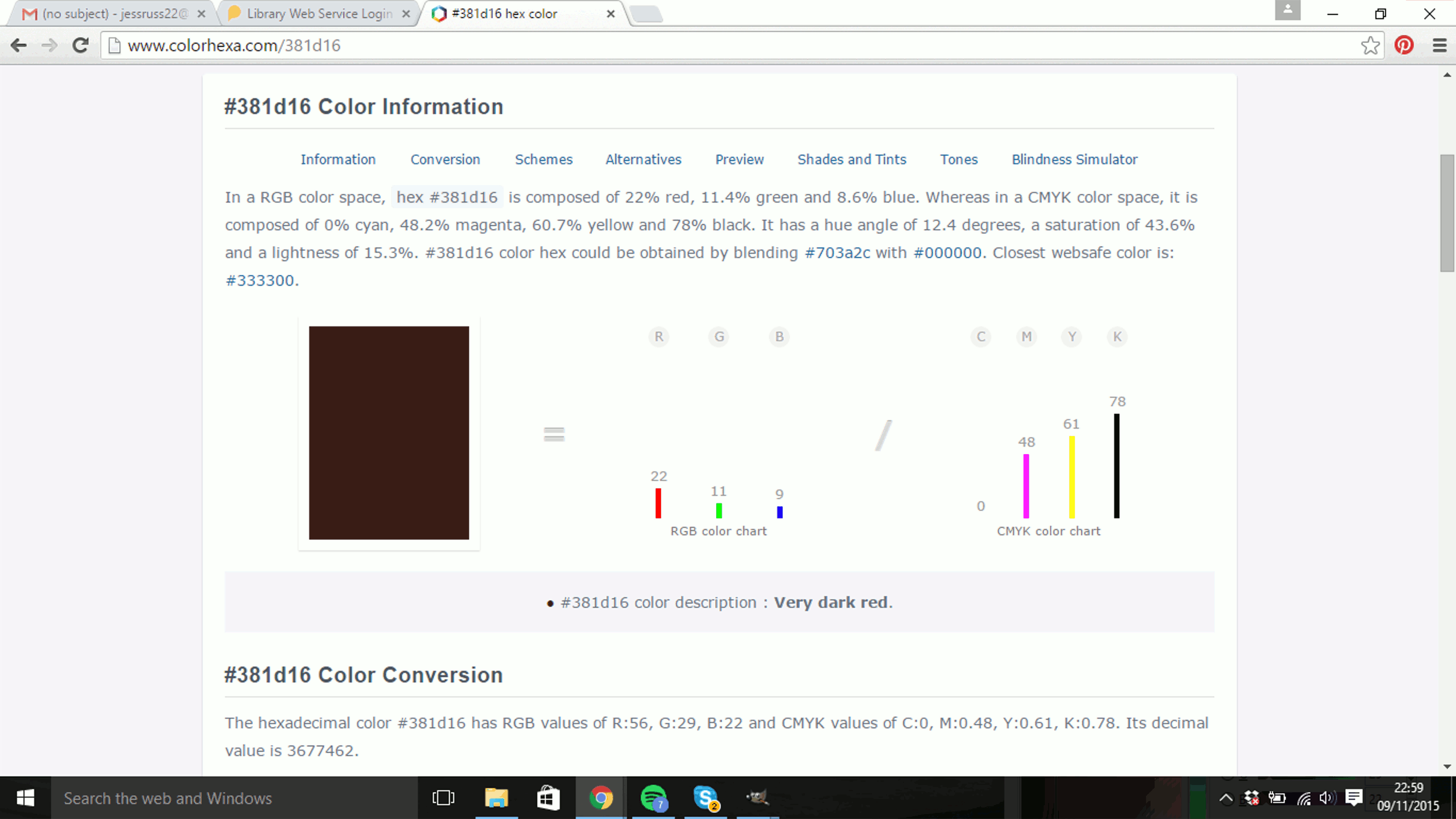
Task: Jump to the Information section link
Action: pyautogui.click(x=338, y=159)
